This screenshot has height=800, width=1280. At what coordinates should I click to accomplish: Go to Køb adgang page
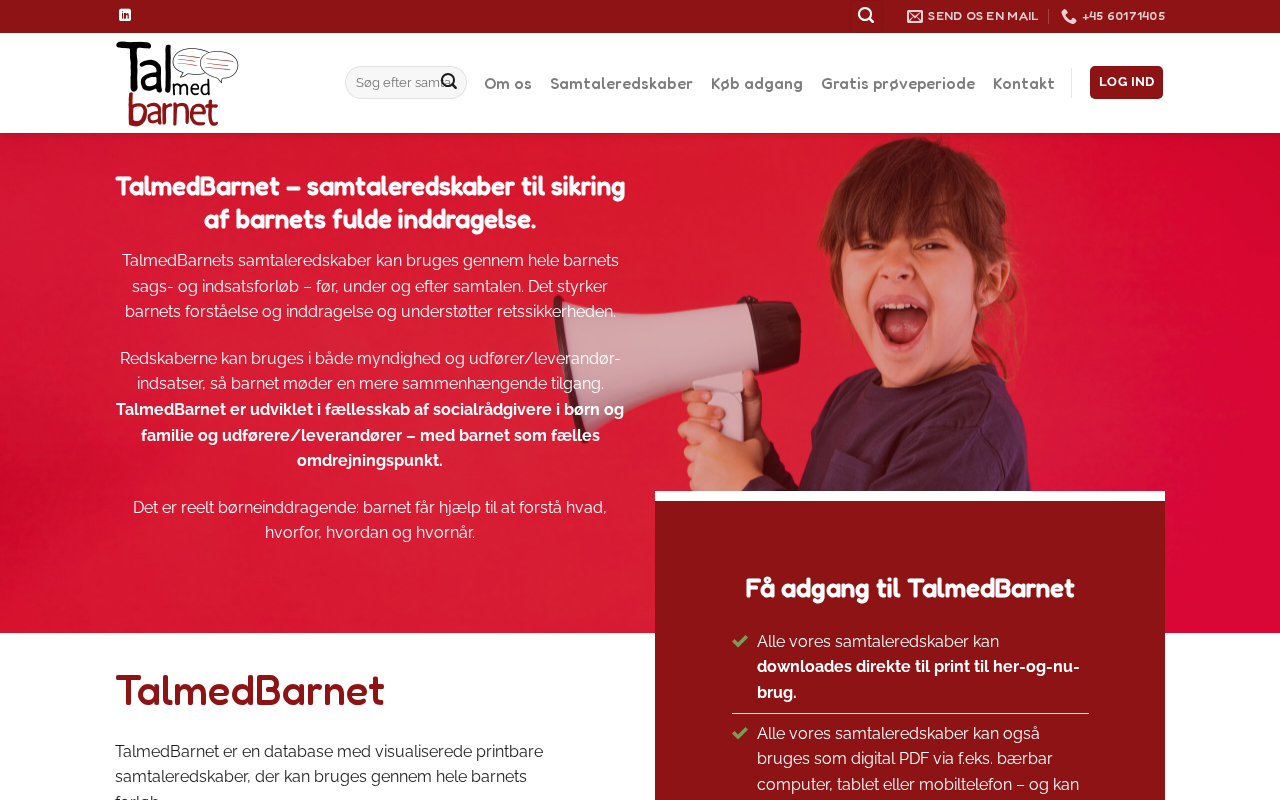(x=757, y=83)
